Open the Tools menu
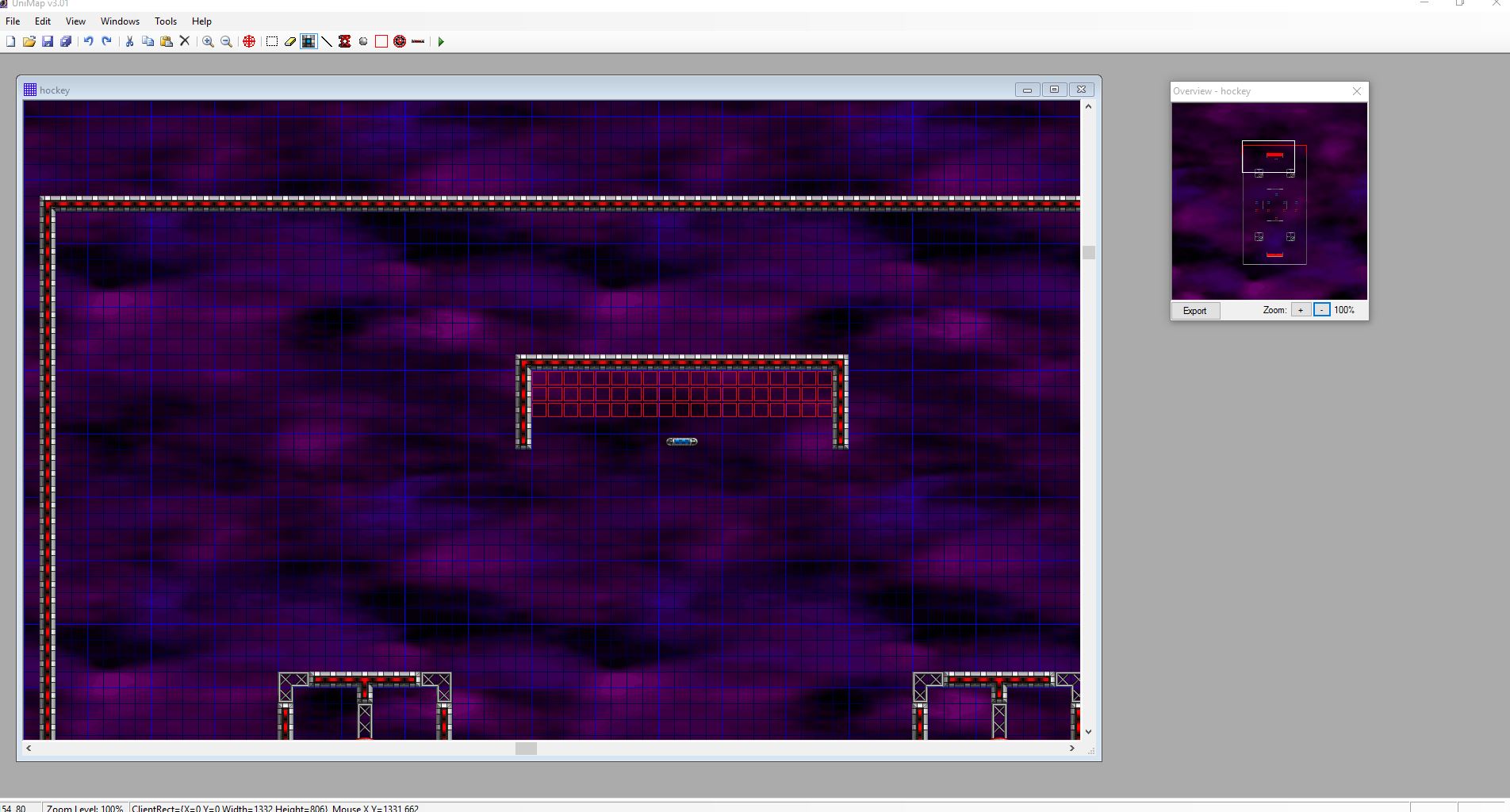1510x812 pixels. pos(166,21)
